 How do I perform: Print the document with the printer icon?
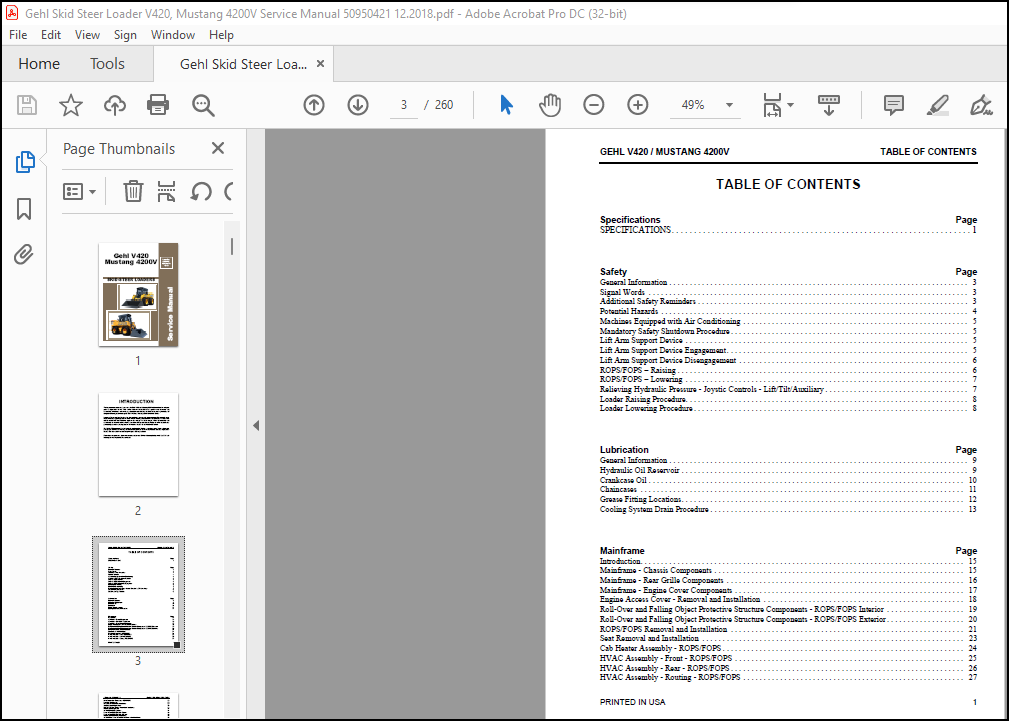point(158,105)
